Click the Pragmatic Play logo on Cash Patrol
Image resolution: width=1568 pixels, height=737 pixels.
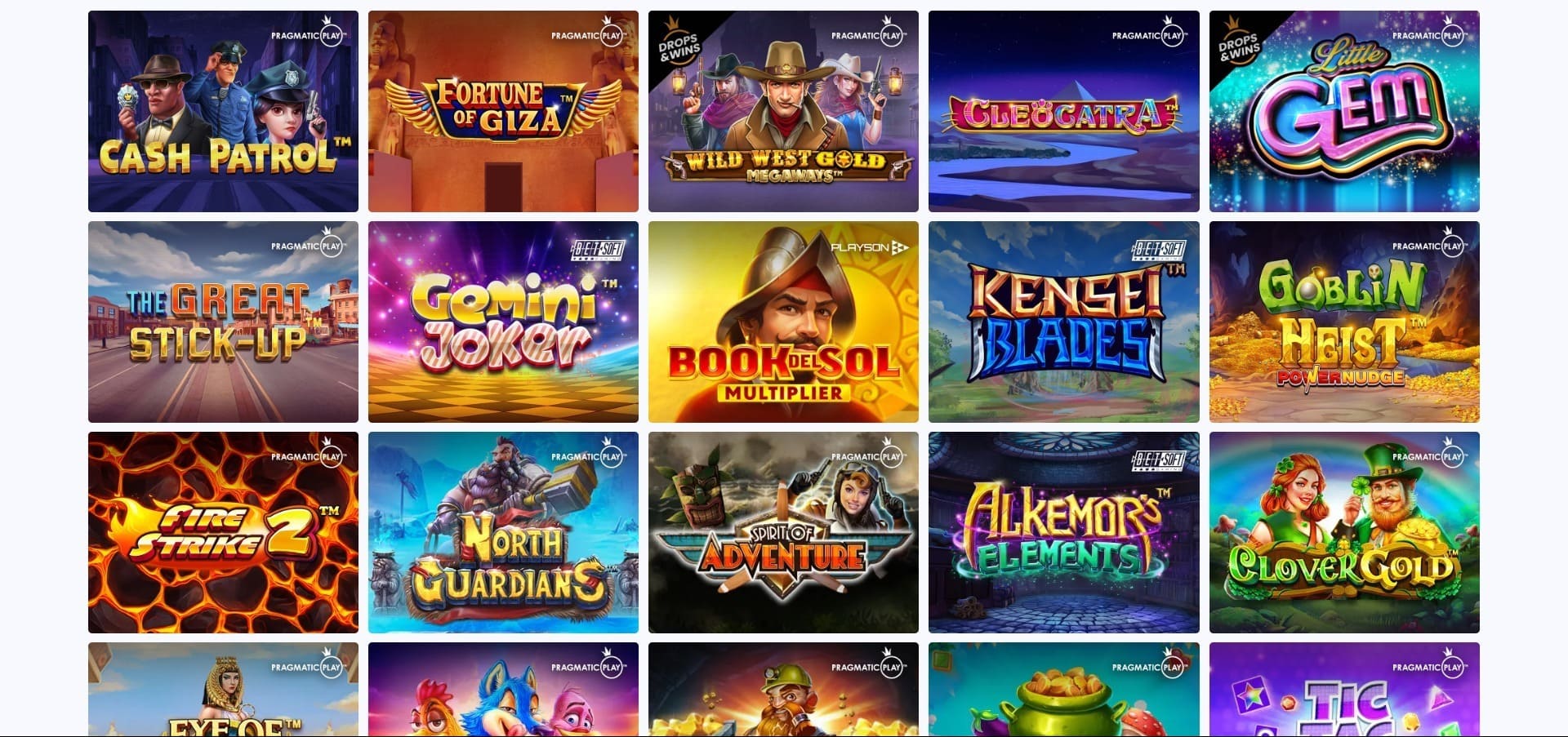pyautogui.click(x=309, y=33)
